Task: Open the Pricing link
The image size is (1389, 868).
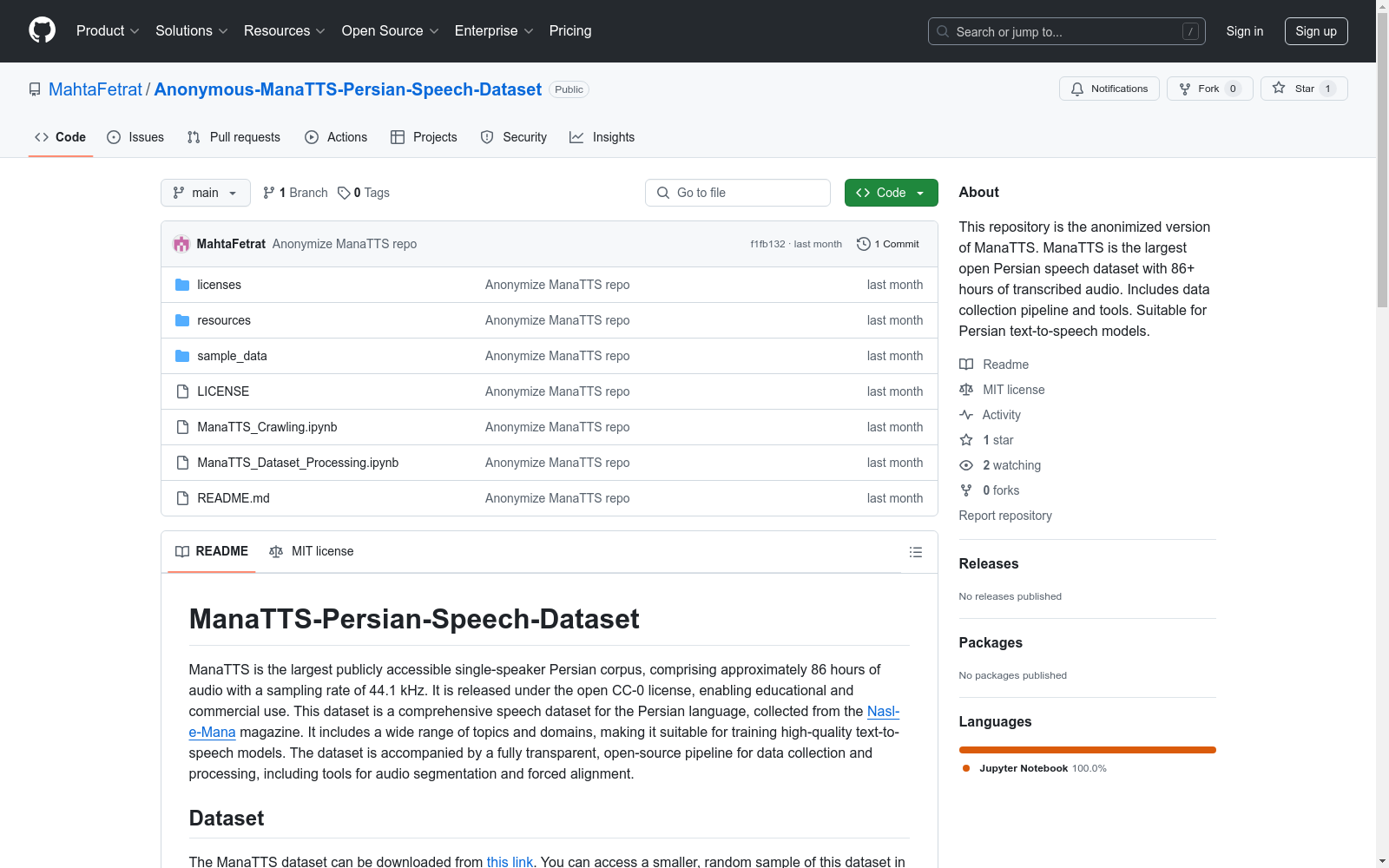Action: click(570, 30)
